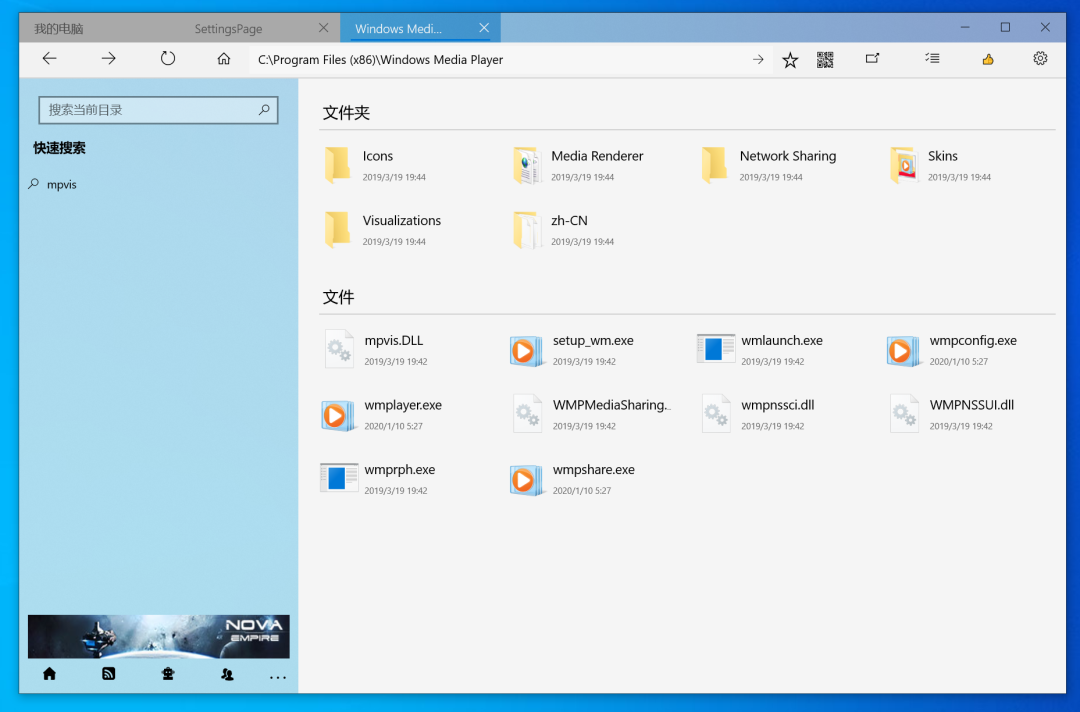
Task: Select wmpnssci.dll file
Action: point(758,415)
